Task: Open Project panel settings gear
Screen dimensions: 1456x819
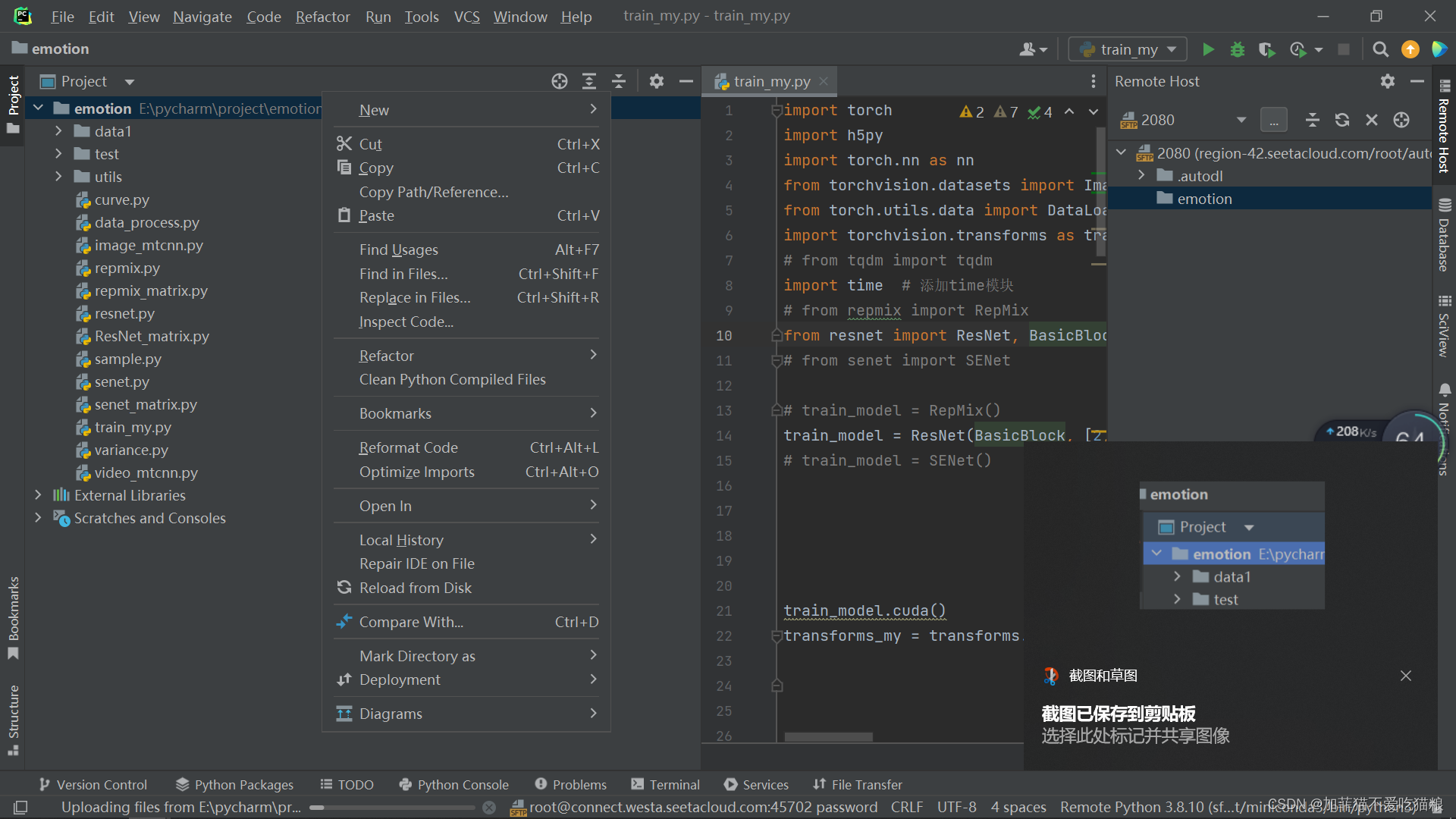Action: coord(657,81)
